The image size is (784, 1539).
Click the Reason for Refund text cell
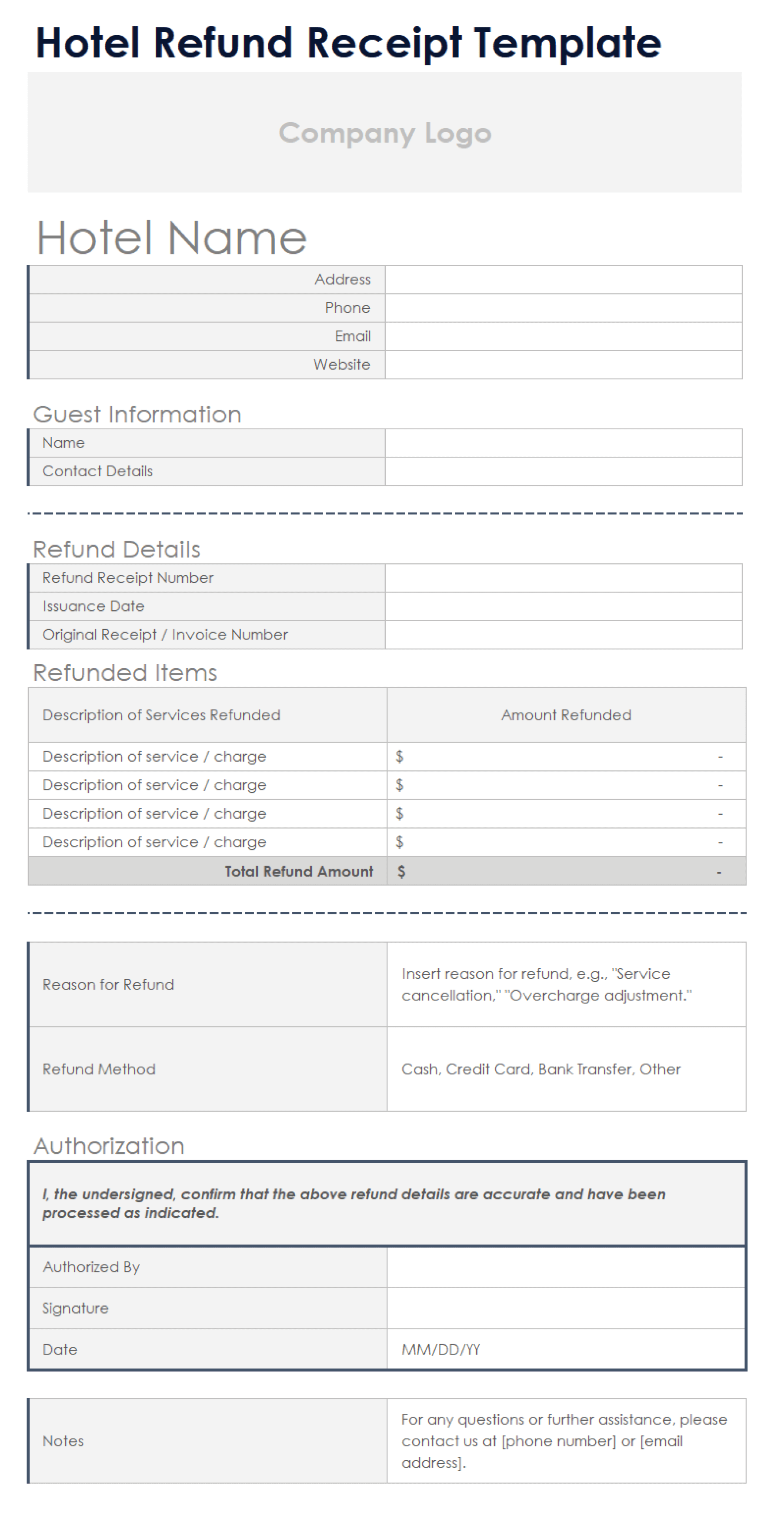[x=565, y=984]
